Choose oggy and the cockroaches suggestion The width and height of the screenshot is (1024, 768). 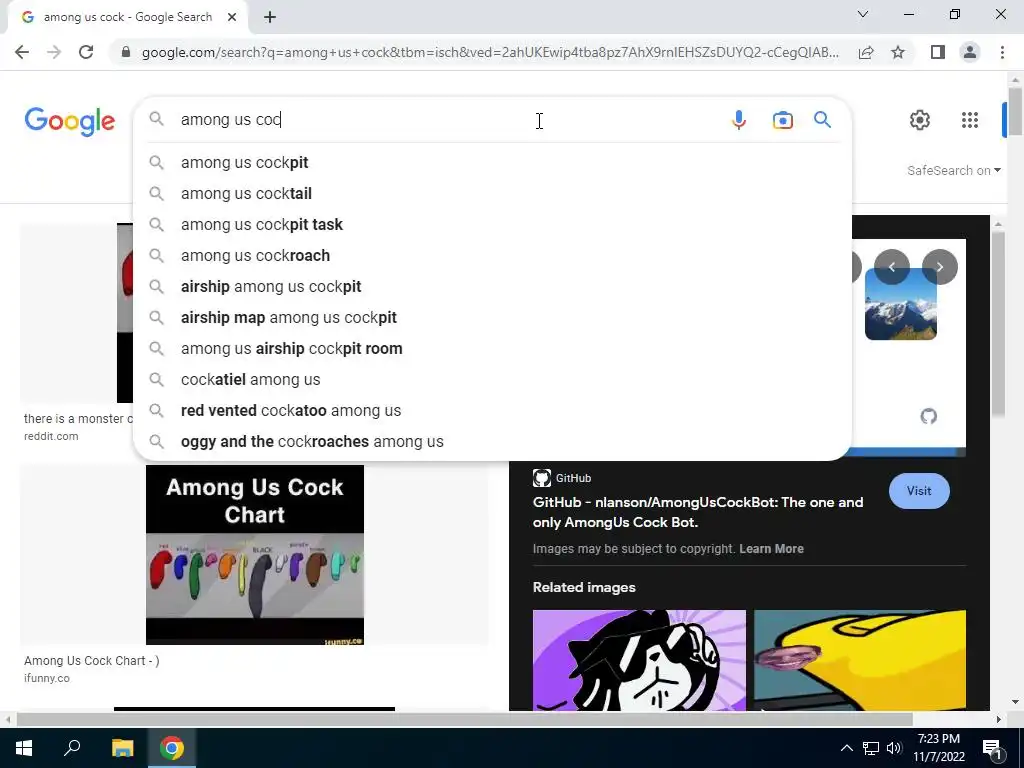coord(492,441)
